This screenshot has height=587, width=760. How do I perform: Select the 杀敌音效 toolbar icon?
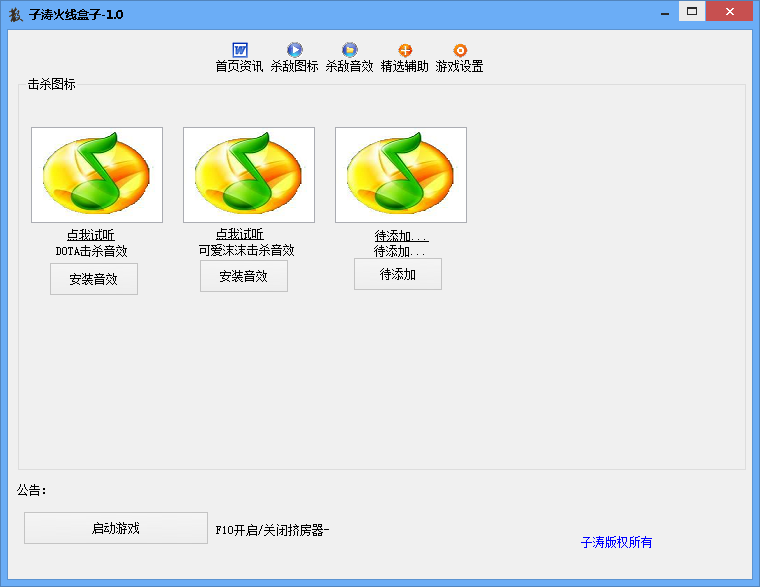coord(349,50)
